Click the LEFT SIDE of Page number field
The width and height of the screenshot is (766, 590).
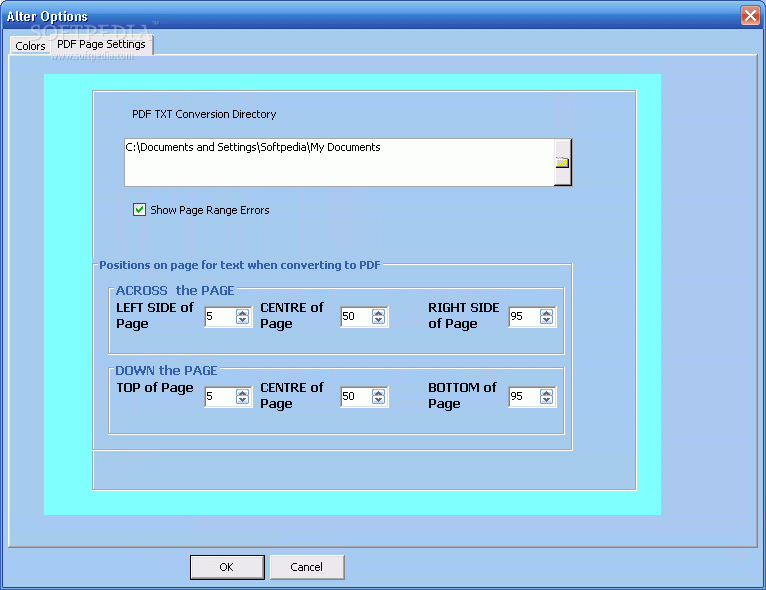220,316
